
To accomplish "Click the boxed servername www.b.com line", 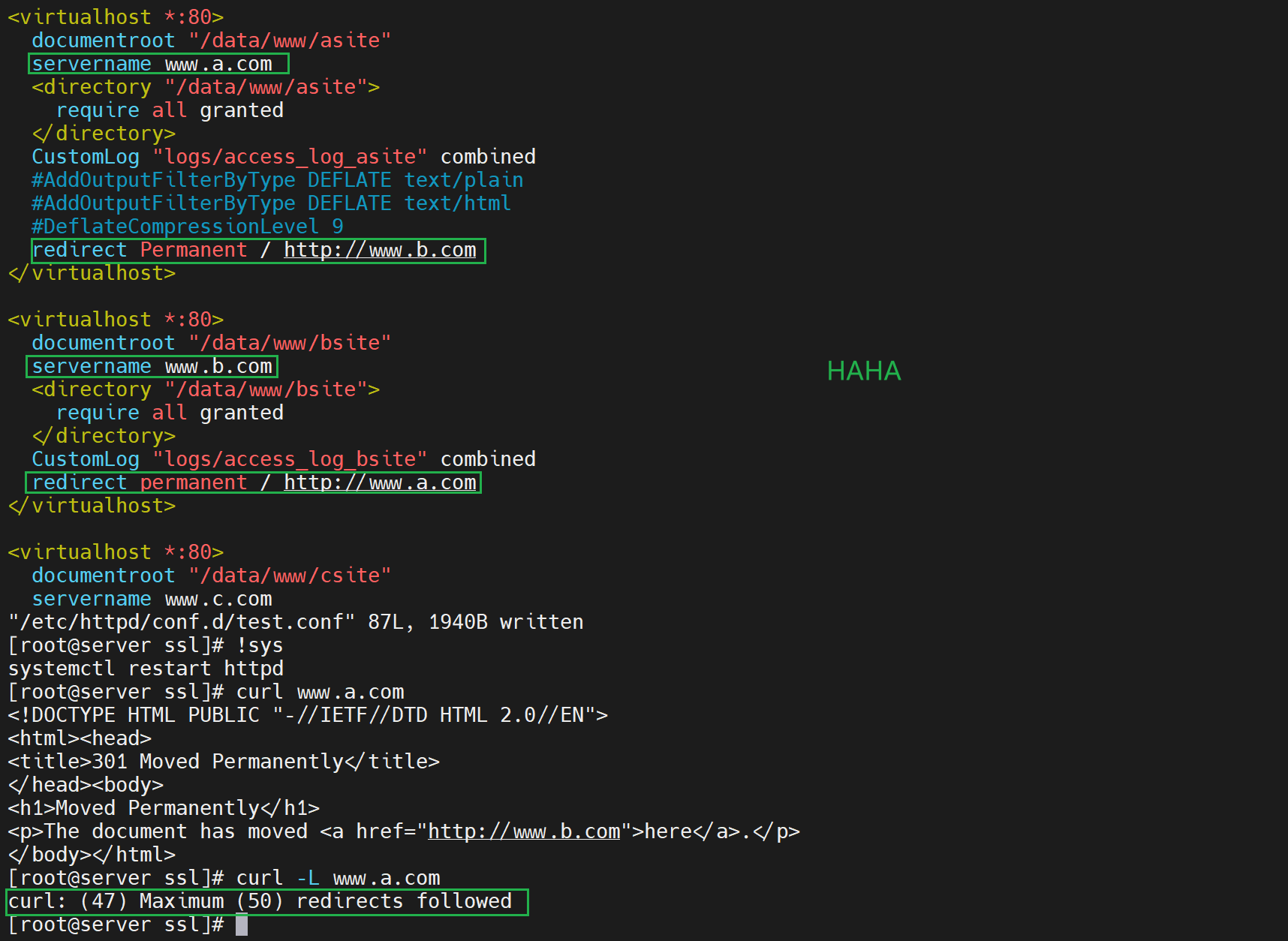I will tap(152, 366).
